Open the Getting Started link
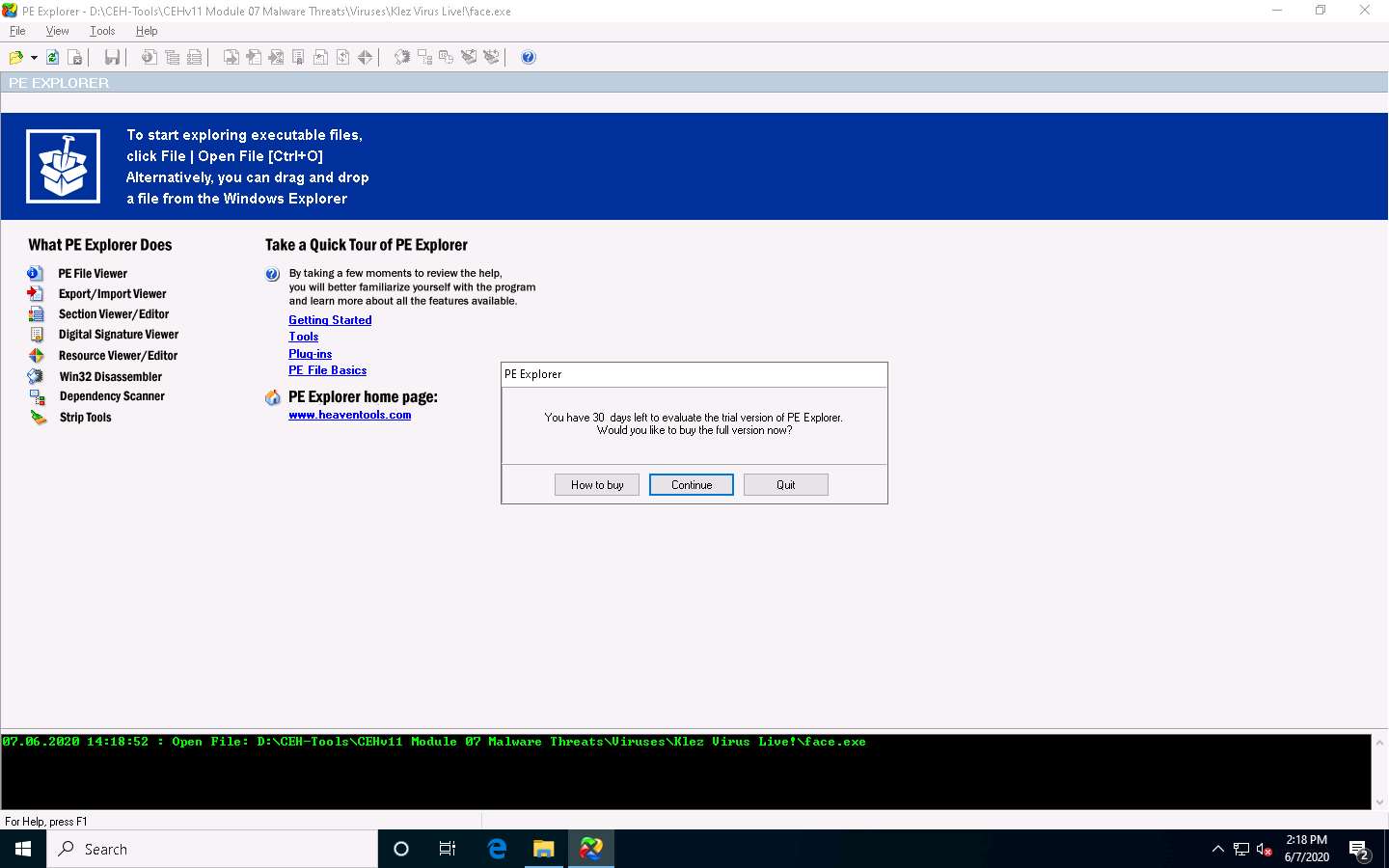 pyautogui.click(x=330, y=320)
